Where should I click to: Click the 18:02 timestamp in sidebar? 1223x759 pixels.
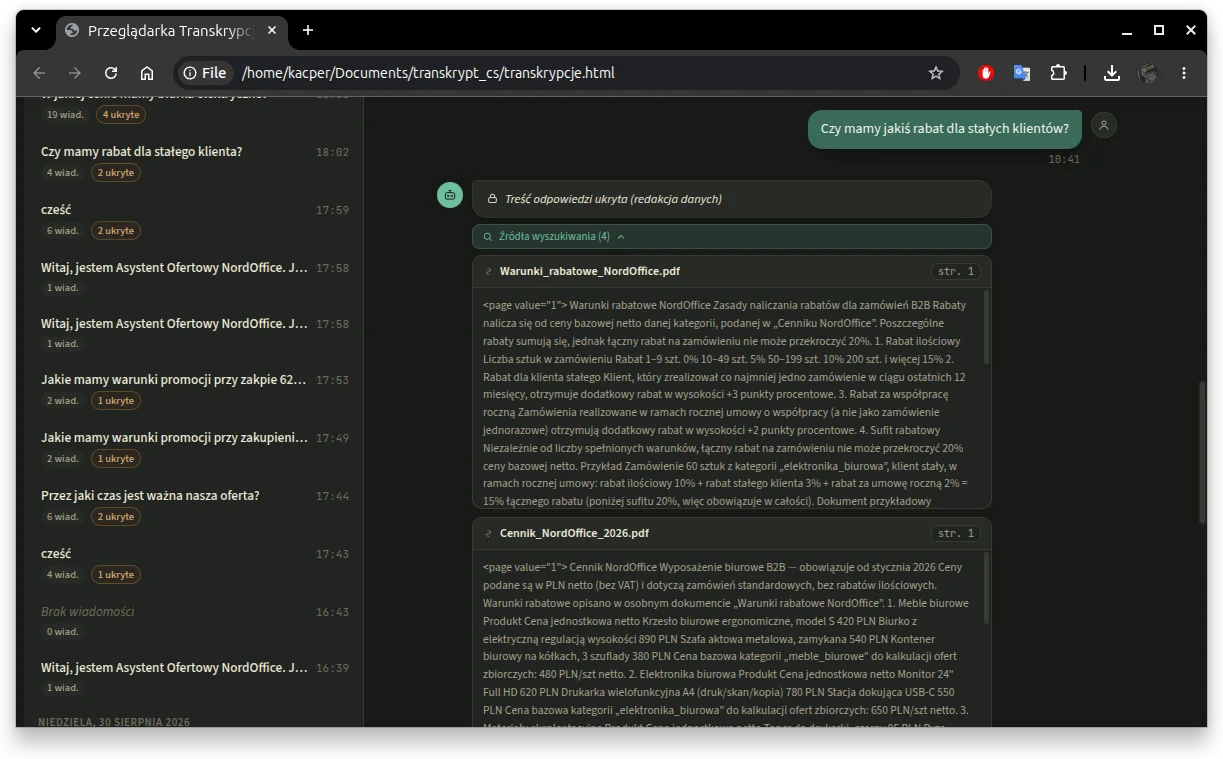click(332, 152)
